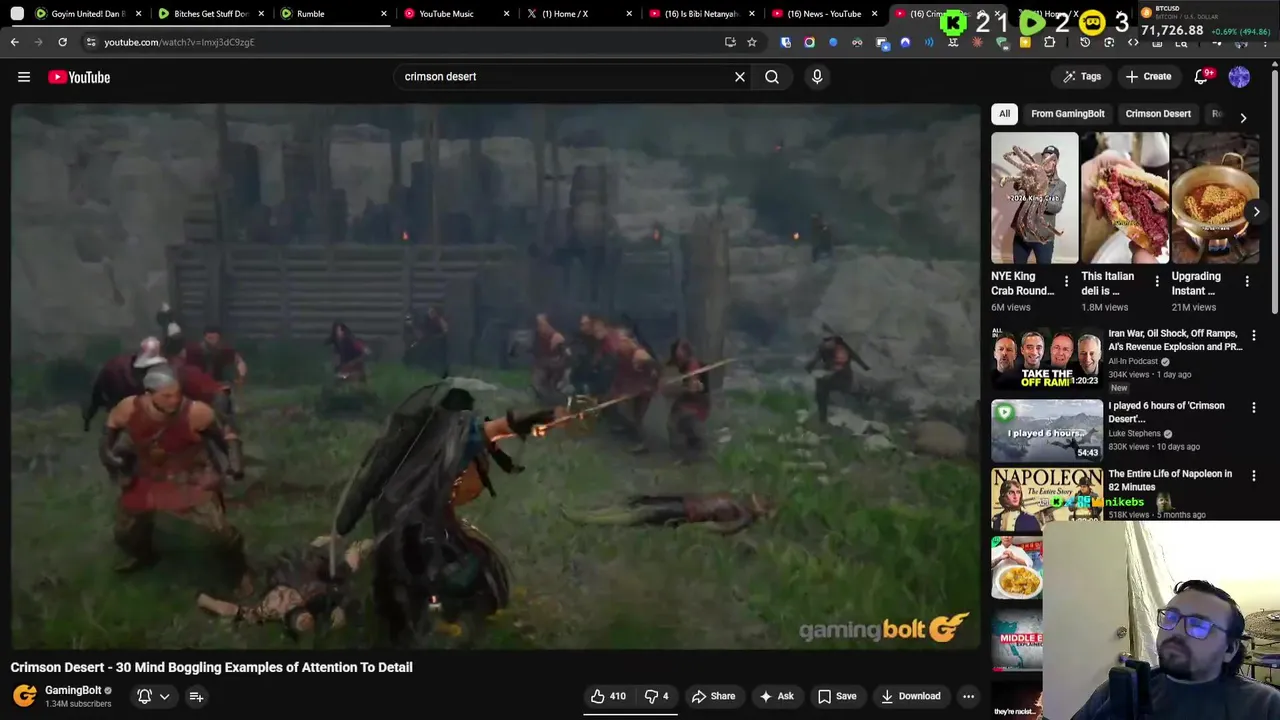
Task: Select the Crimson Desert filter chip
Action: coord(1158,114)
